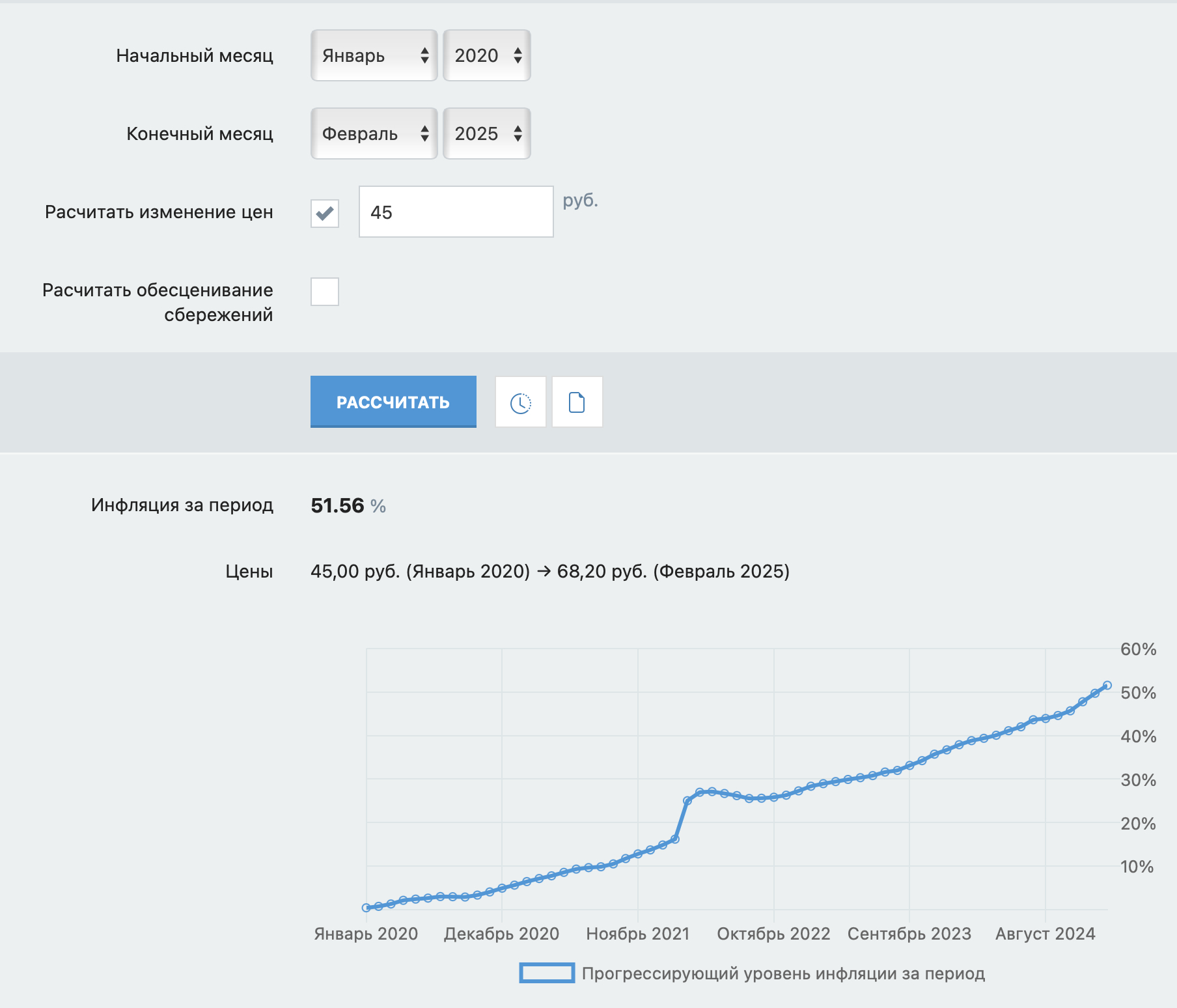Enable the savings depreciation checkbox
This screenshot has height=1008, width=1177.
325,291
